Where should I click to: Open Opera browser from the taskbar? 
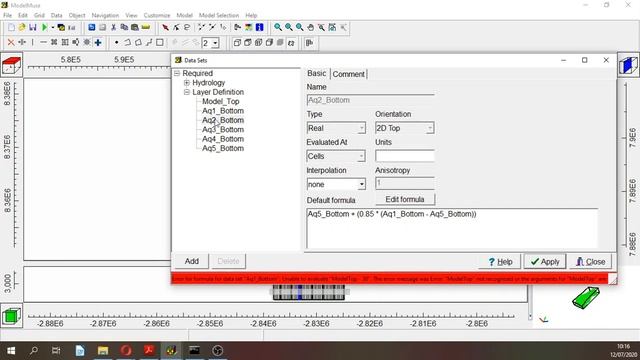(126, 351)
